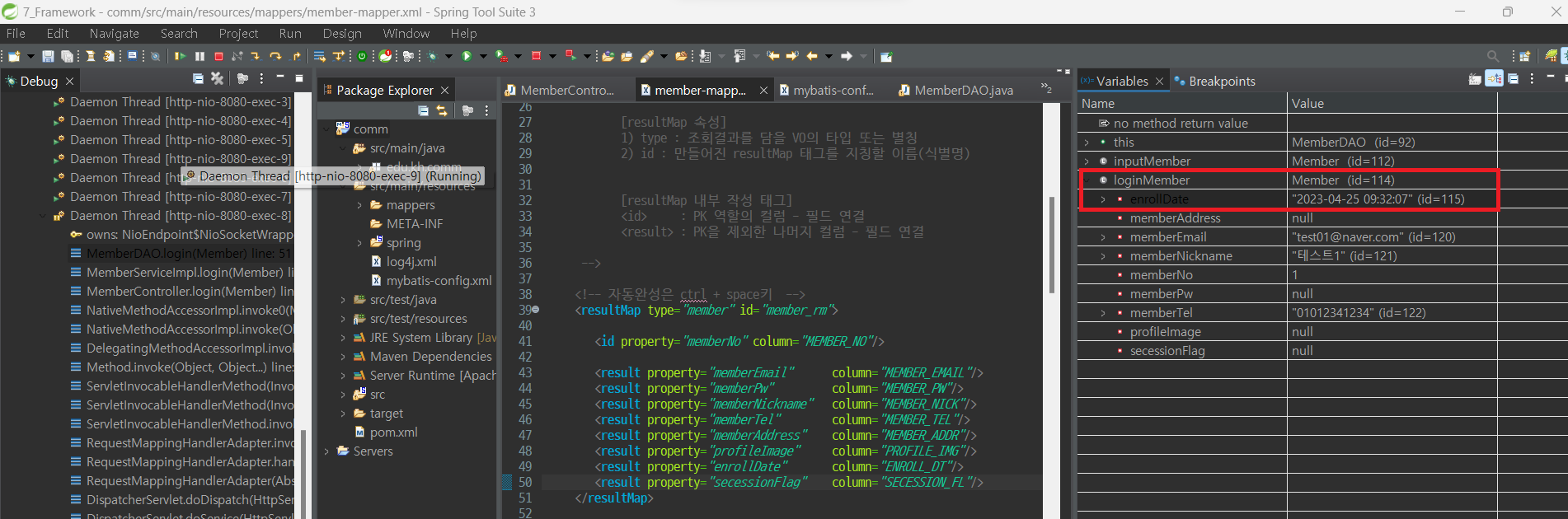Select the MemberServiceImpl.login(Member) stack frame
Image resolution: width=1568 pixels, height=519 pixels.
(x=181, y=273)
